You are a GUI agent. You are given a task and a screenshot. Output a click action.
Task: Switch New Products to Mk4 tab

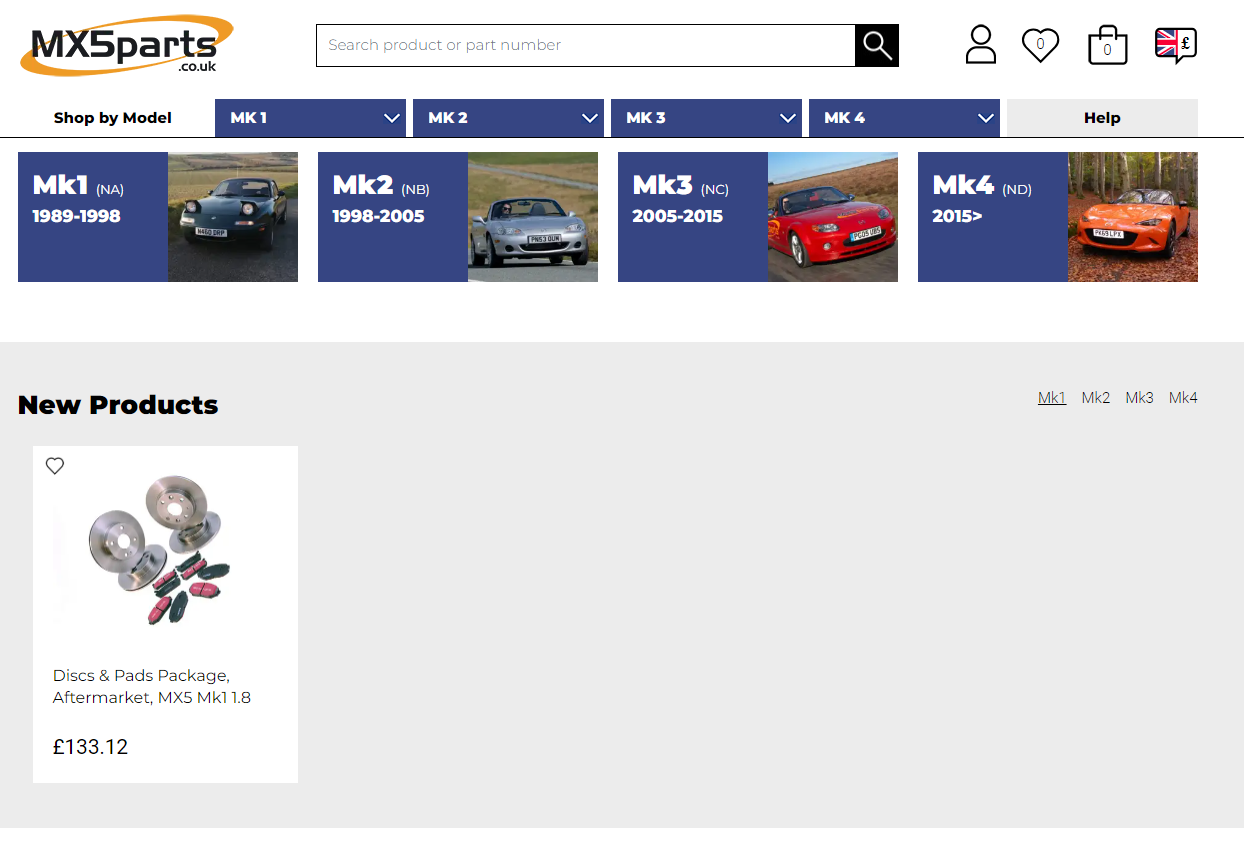1183,398
